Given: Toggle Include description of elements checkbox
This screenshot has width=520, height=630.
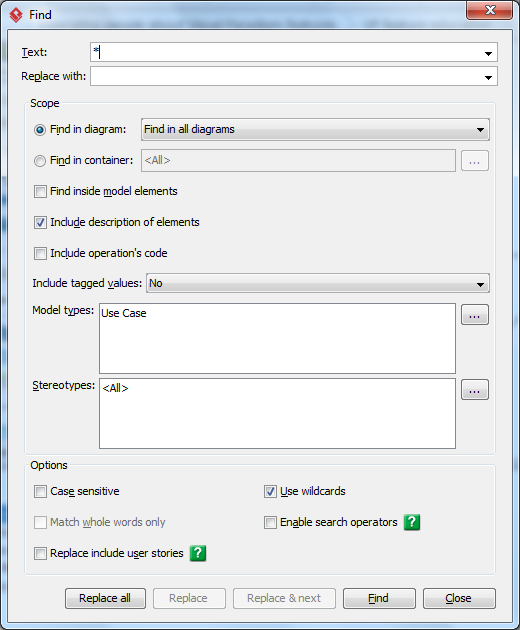Looking at the screenshot, I should (40, 222).
